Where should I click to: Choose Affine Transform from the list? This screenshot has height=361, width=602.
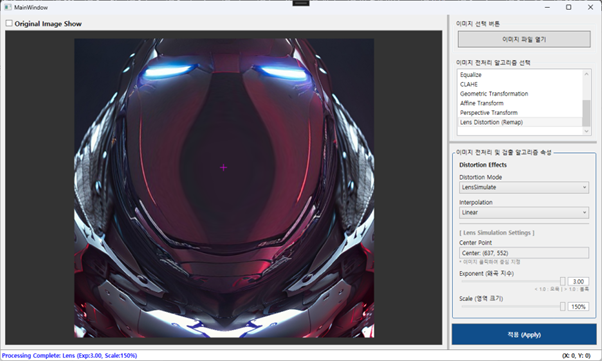tap(519, 103)
